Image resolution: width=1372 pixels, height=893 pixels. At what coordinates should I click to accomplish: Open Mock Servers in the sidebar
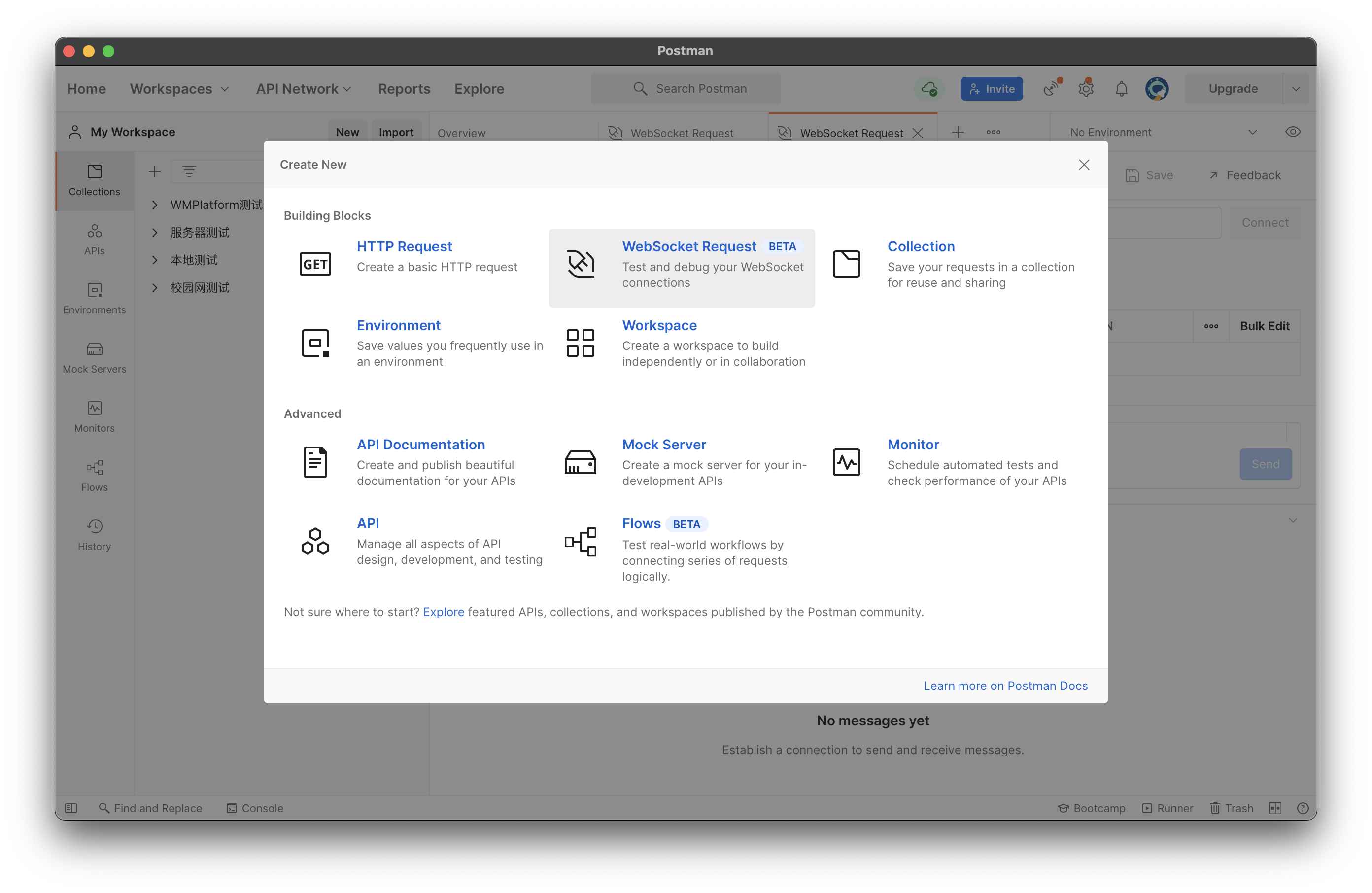pyautogui.click(x=95, y=358)
